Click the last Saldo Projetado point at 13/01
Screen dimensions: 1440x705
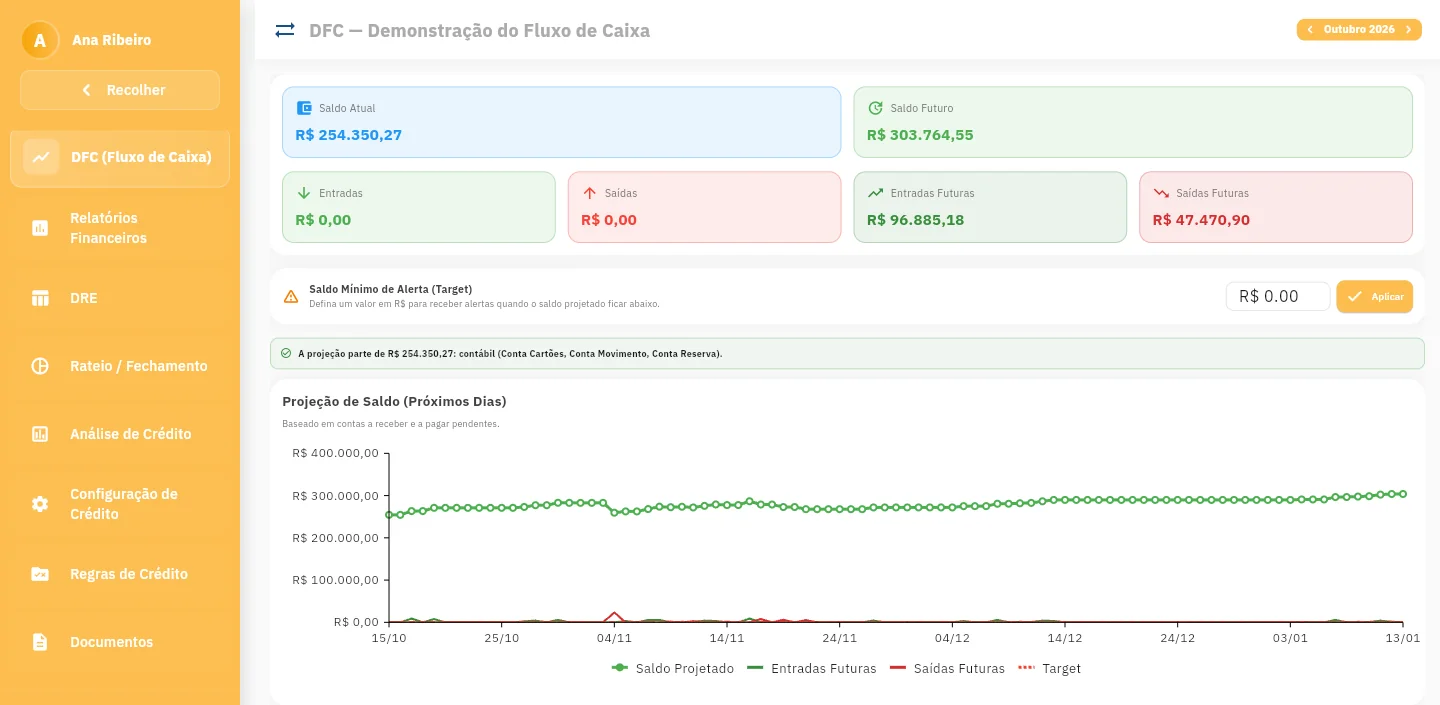1403,494
